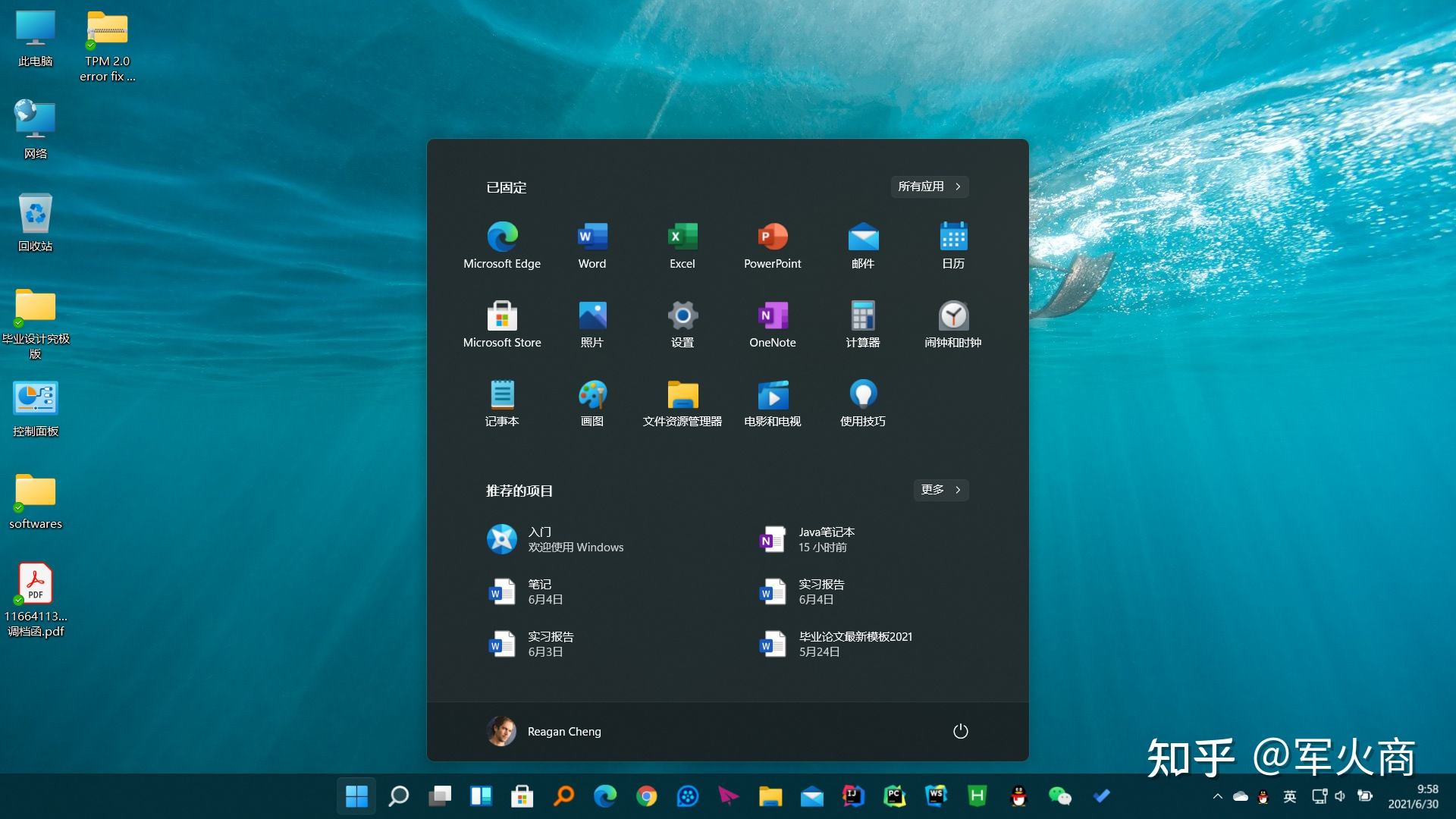Launch PowerPoint pinned app
This screenshot has width=1456, height=819.
773,246
